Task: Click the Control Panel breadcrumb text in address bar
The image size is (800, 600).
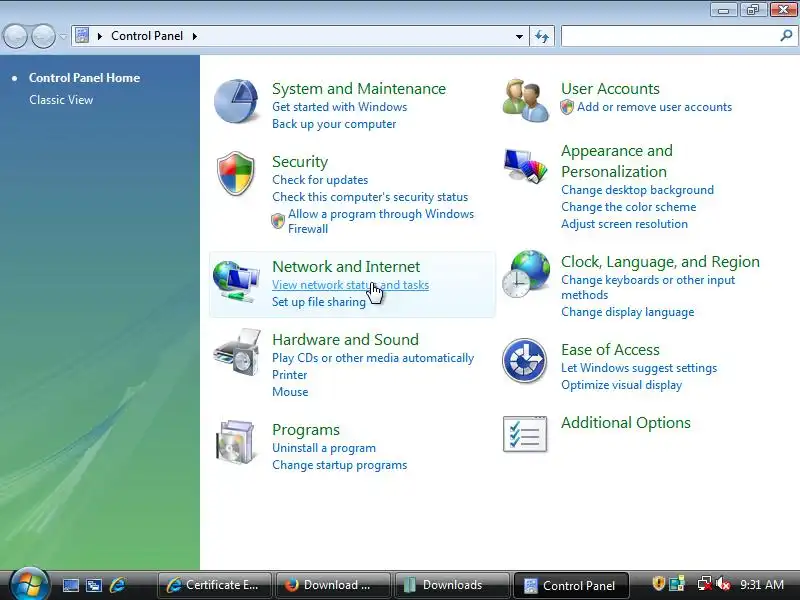Action: [147, 36]
